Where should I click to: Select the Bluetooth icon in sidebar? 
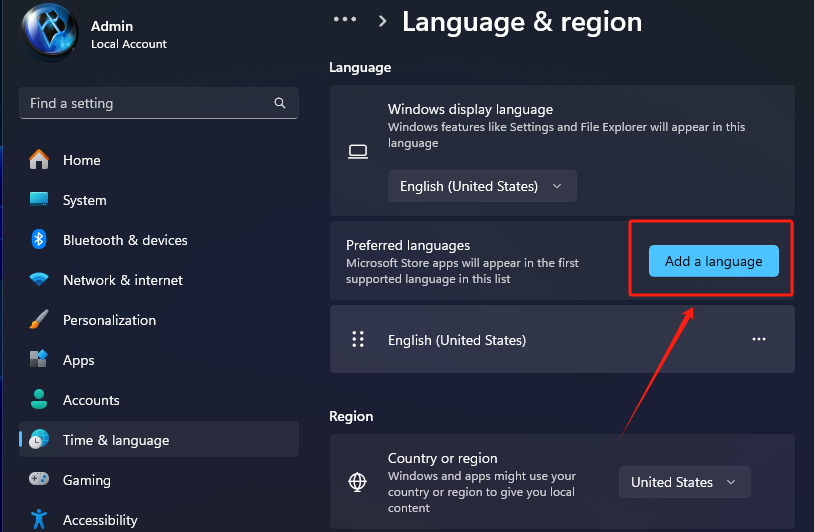click(39, 239)
